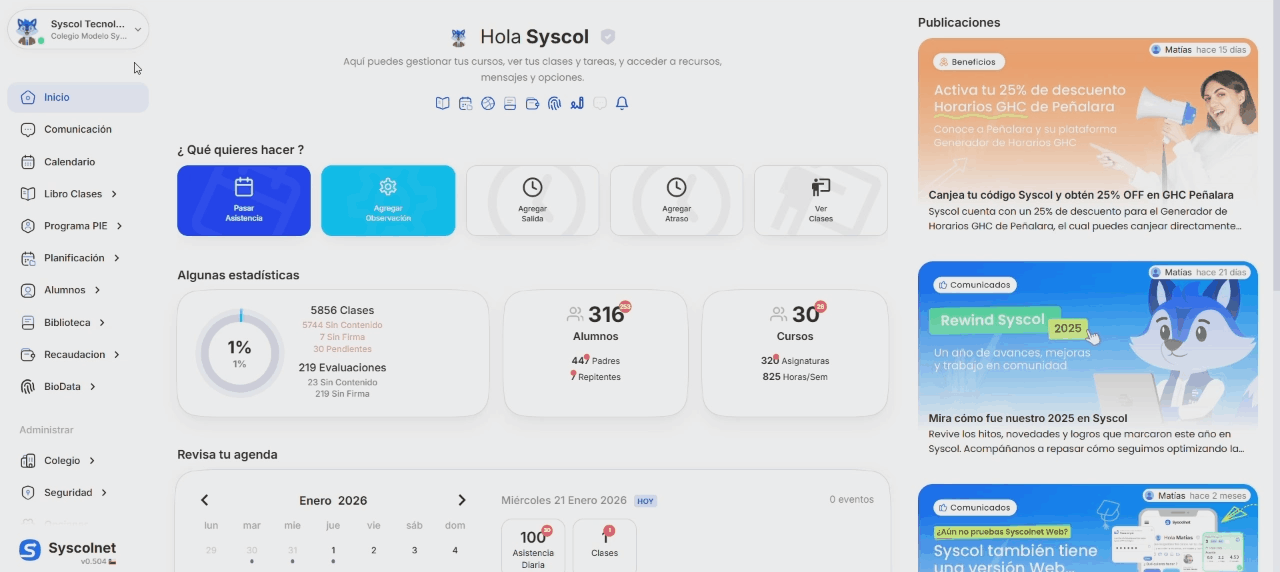This screenshot has width=1280, height=572.
Task: Click the Agregar Observación button
Action: [388, 201]
